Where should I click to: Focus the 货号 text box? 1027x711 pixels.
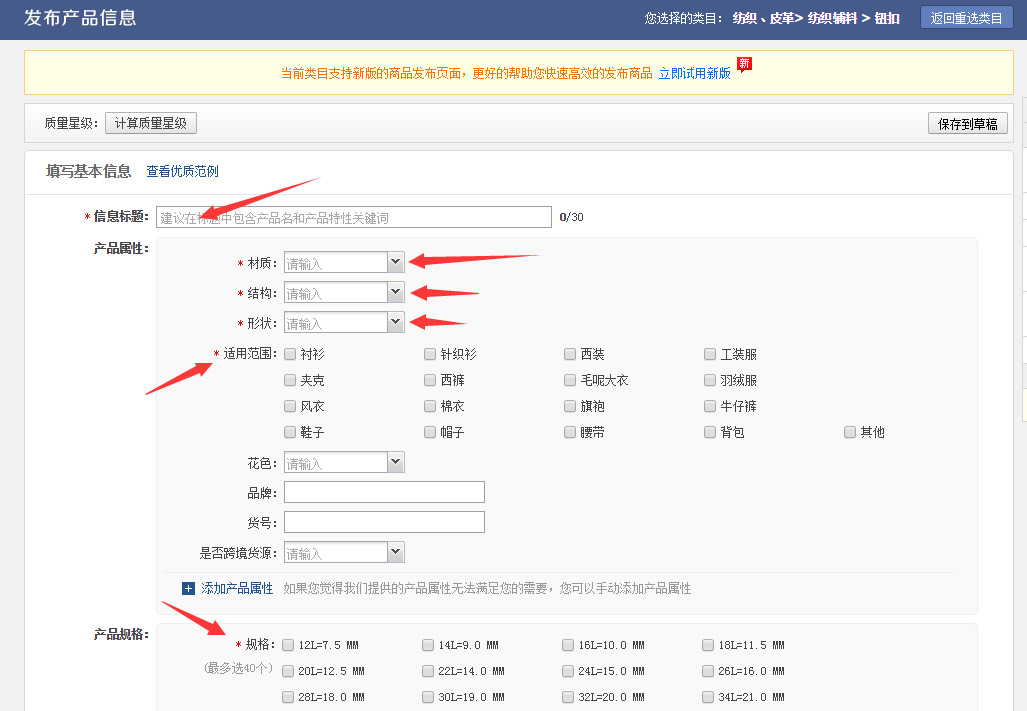coord(384,522)
